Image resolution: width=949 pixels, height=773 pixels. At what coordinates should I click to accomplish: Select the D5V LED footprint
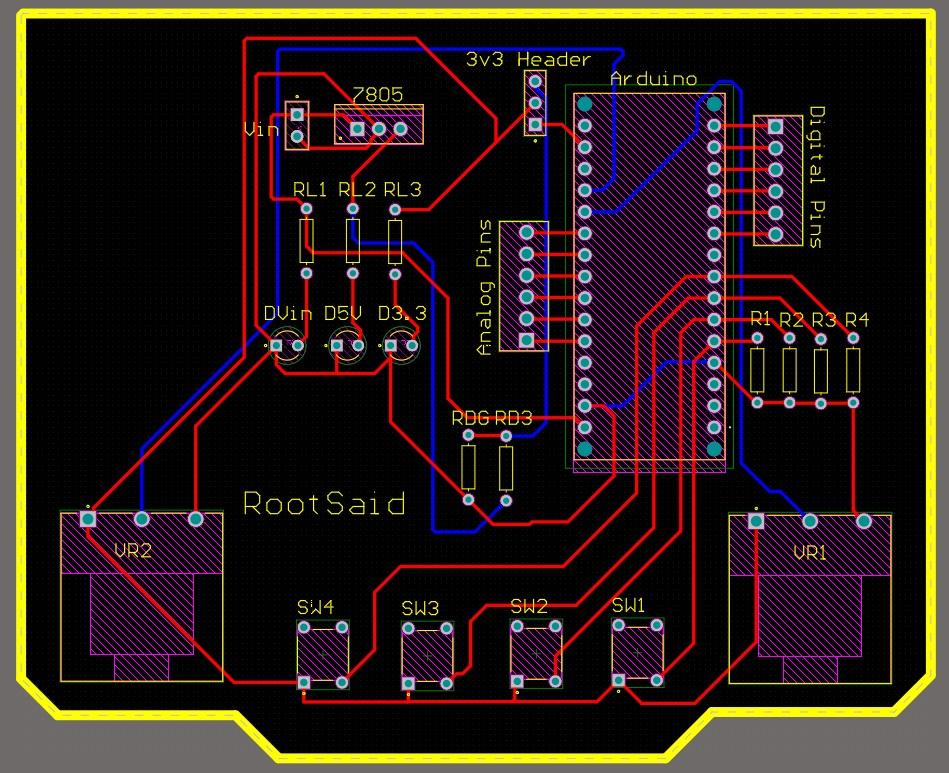point(346,346)
